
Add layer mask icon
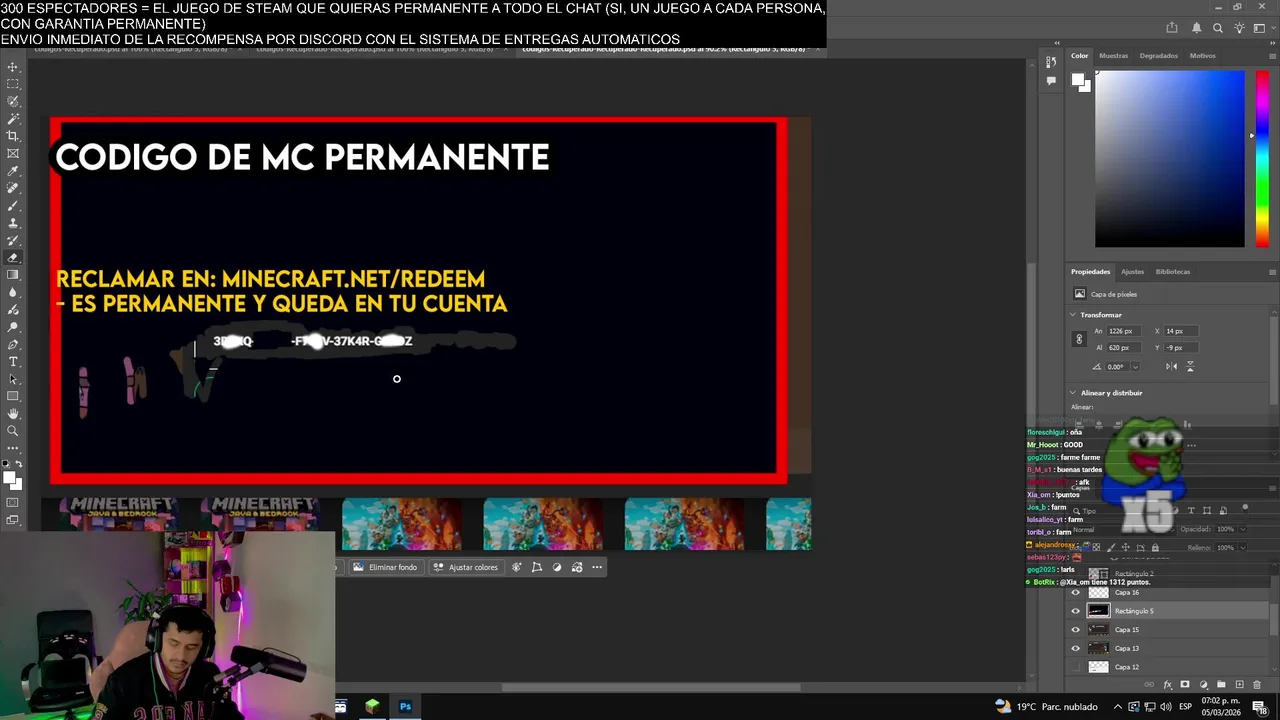pos(1185,684)
